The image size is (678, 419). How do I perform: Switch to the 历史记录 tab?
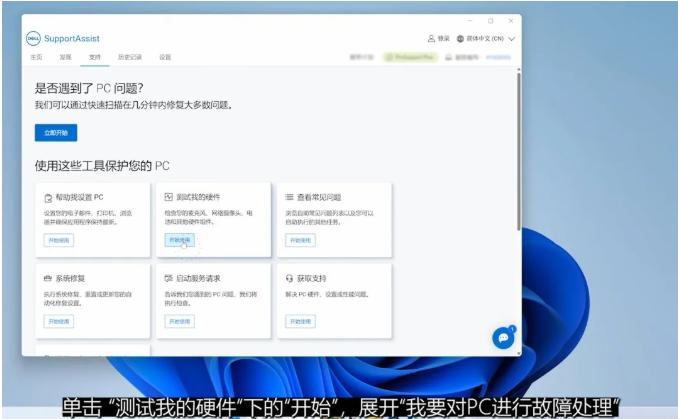[130, 57]
